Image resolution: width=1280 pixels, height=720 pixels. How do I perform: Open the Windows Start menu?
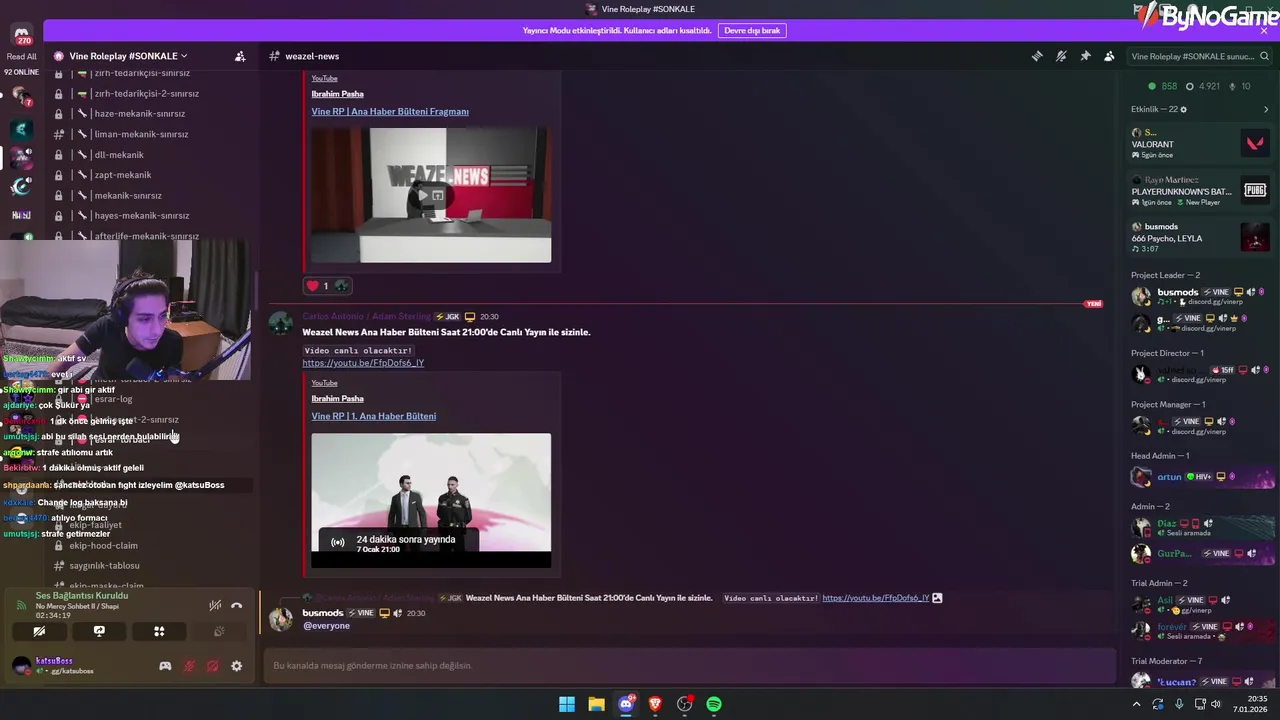pos(567,704)
